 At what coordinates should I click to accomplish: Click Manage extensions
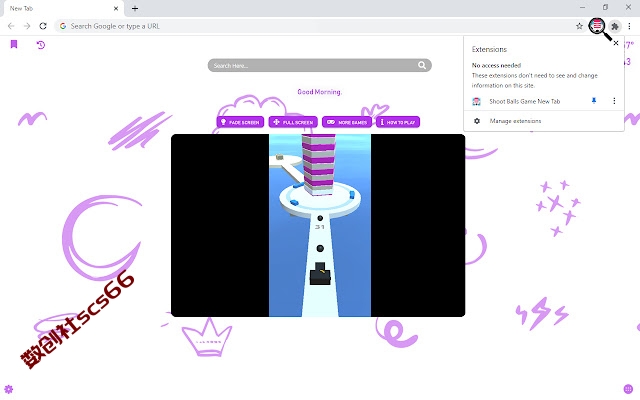(x=515, y=121)
